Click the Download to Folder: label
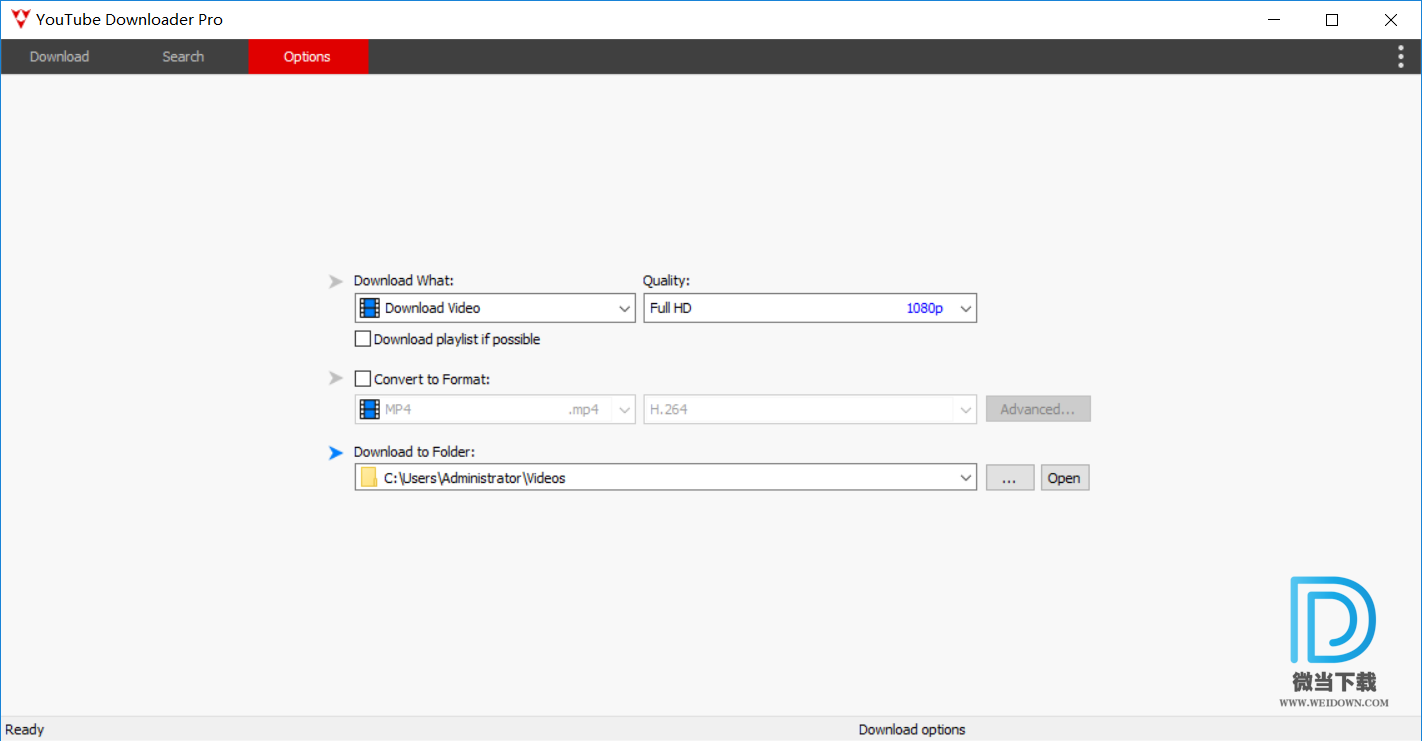Image resolution: width=1422 pixels, height=741 pixels. click(x=414, y=452)
